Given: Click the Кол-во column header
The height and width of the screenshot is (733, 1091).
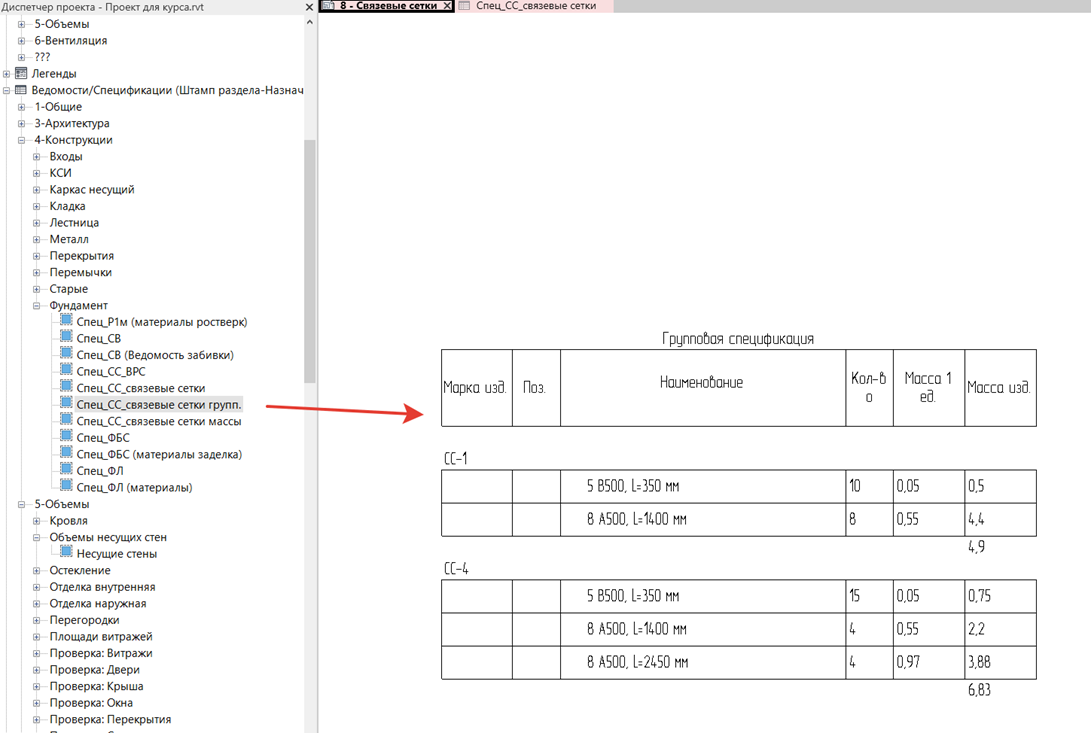Looking at the screenshot, I should 869,388.
